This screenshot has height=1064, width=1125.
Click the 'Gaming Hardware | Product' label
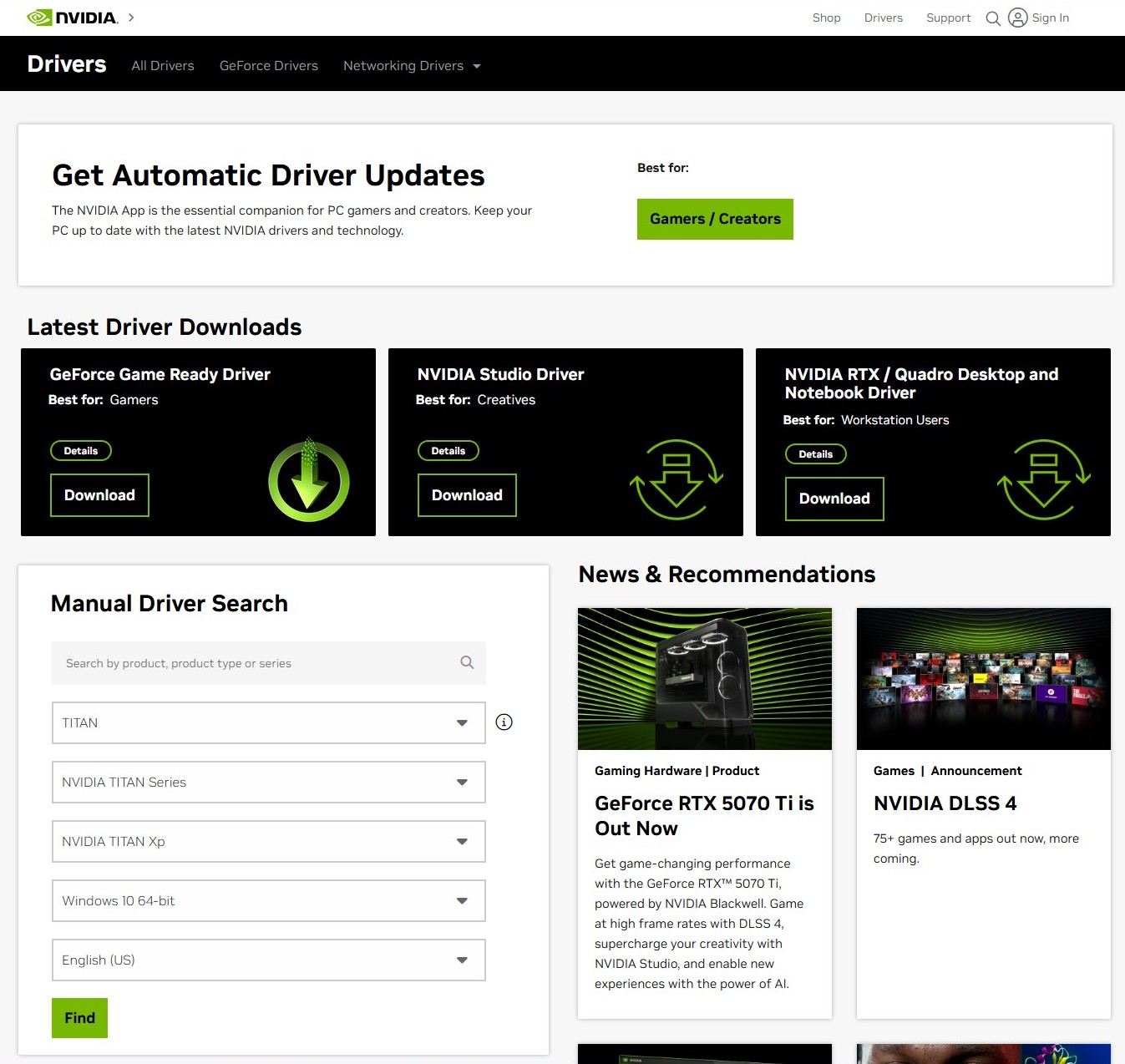[x=677, y=771]
